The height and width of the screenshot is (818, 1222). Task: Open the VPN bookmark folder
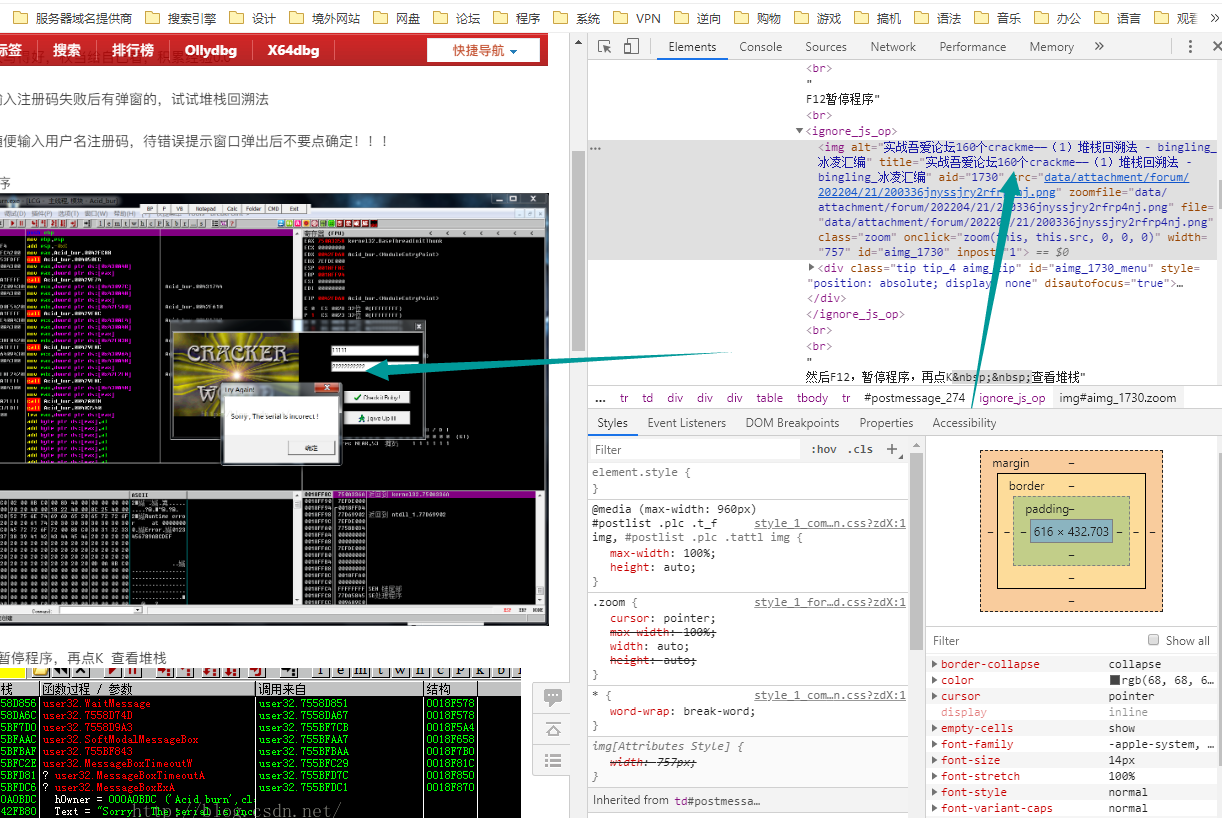(x=637, y=18)
